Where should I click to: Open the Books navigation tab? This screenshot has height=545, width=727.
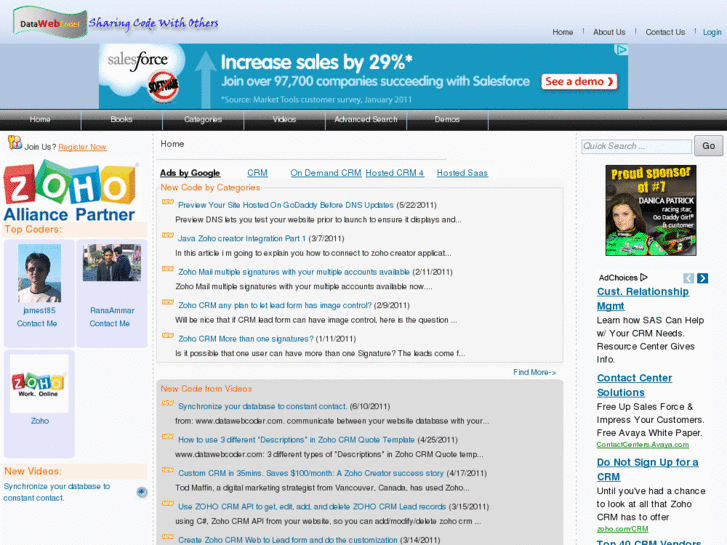(121, 120)
